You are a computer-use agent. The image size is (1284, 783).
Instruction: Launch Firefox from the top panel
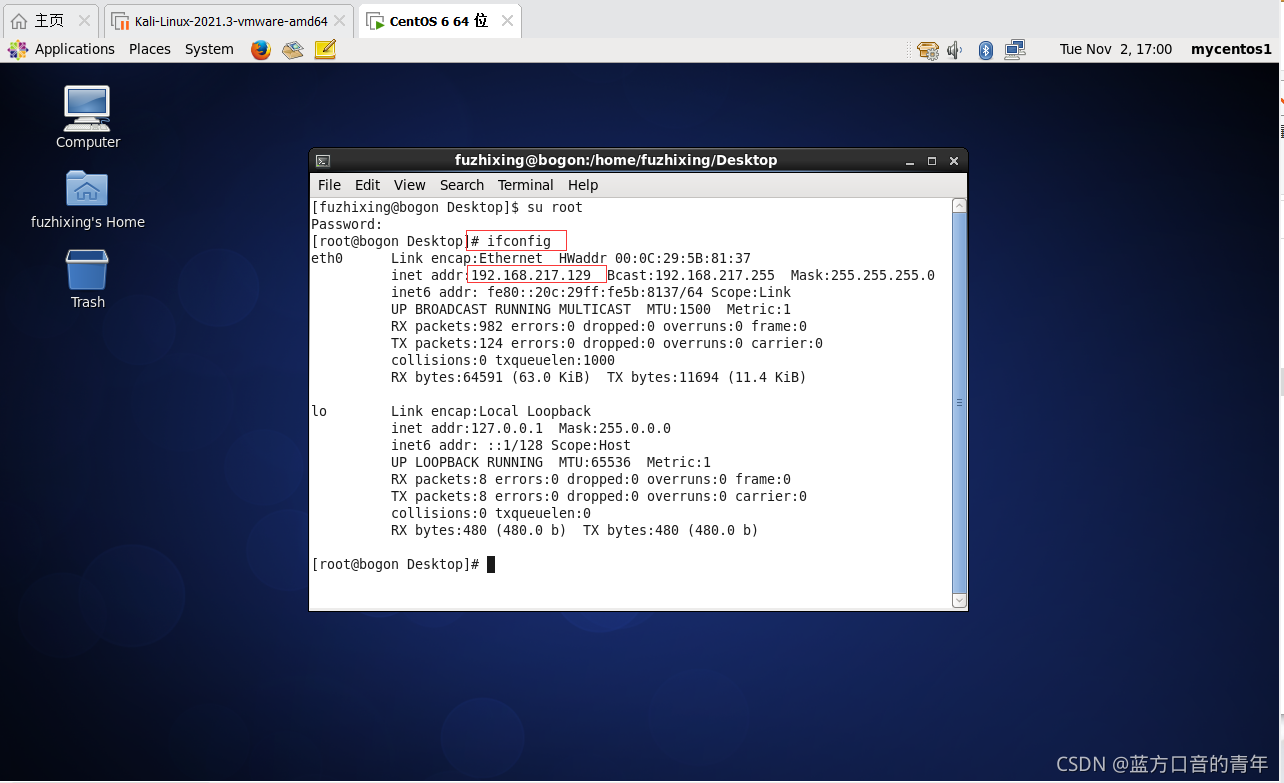tap(261, 49)
